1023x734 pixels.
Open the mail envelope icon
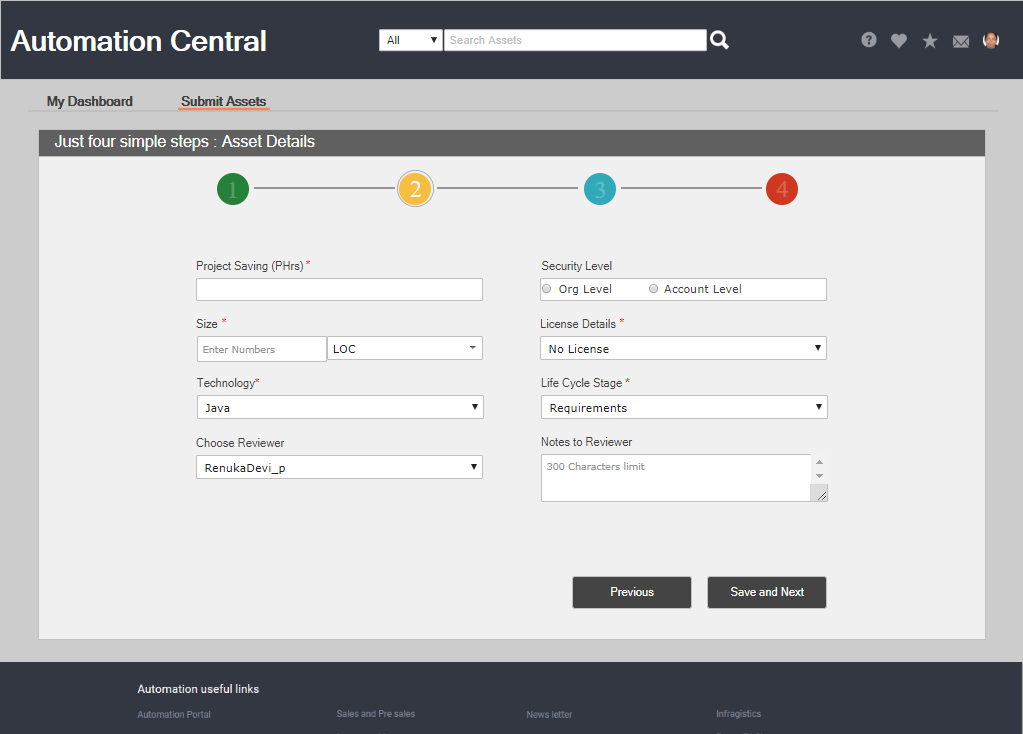961,41
